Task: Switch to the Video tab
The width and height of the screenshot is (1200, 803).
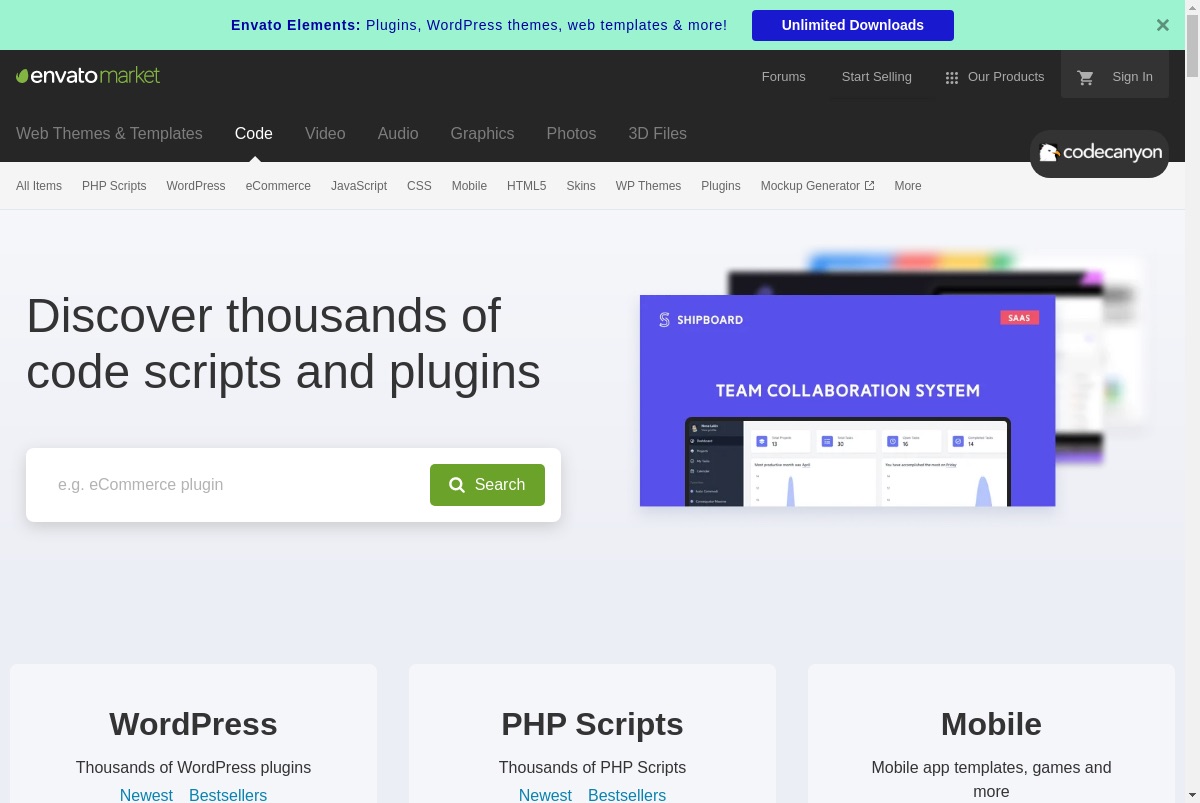Action: (x=325, y=133)
